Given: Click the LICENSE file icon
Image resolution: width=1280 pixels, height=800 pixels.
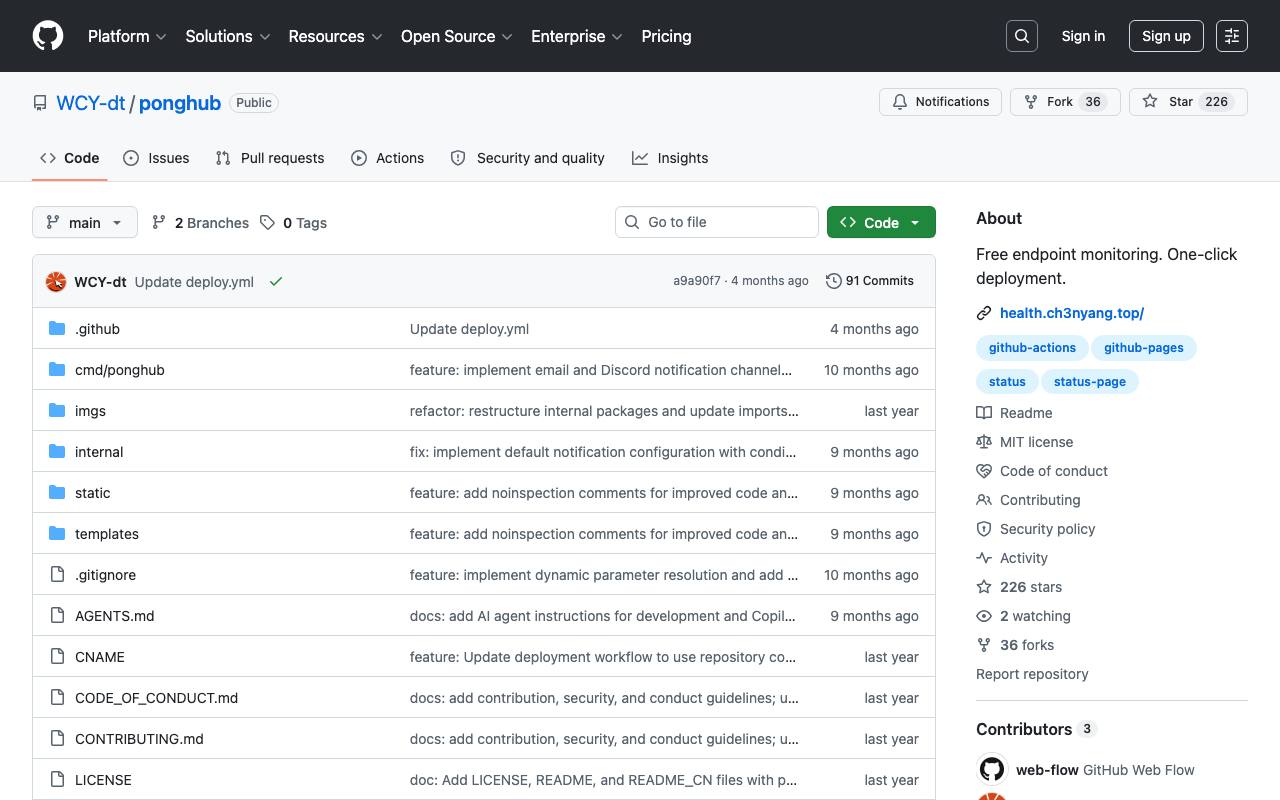Looking at the screenshot, I should click(x=57, y=780).
